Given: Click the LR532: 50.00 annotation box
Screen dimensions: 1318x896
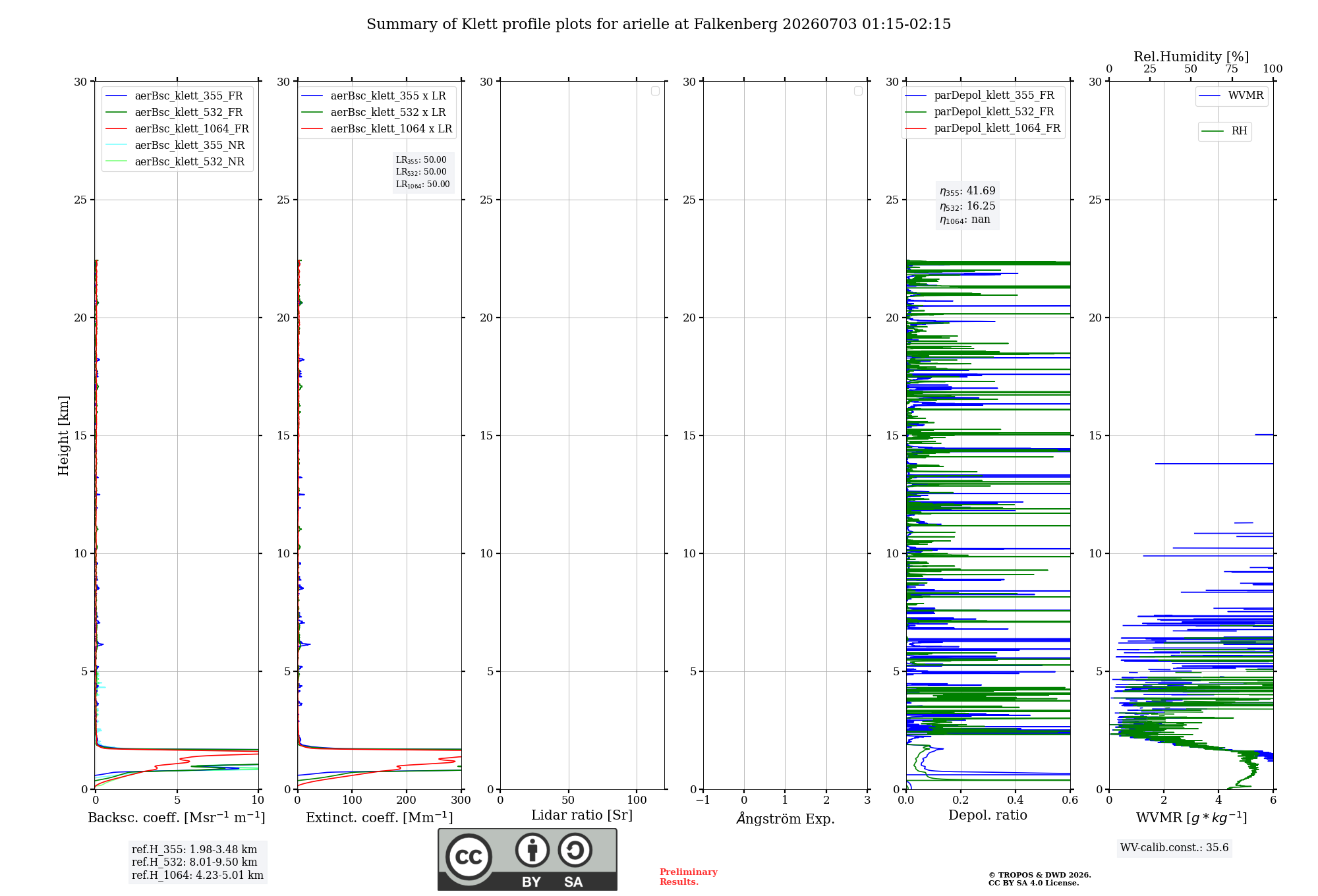Looking at the screenshot, I should [x=421, y=172].
